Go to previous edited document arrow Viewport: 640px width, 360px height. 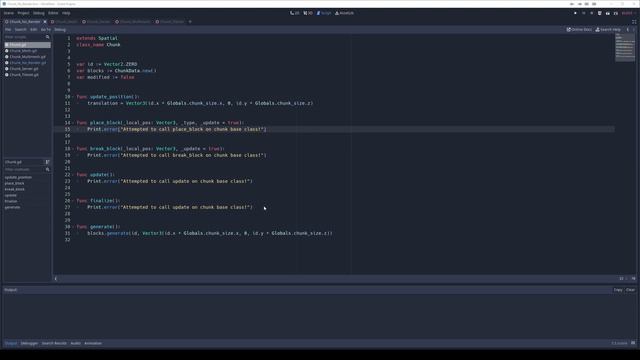(628, 29)
